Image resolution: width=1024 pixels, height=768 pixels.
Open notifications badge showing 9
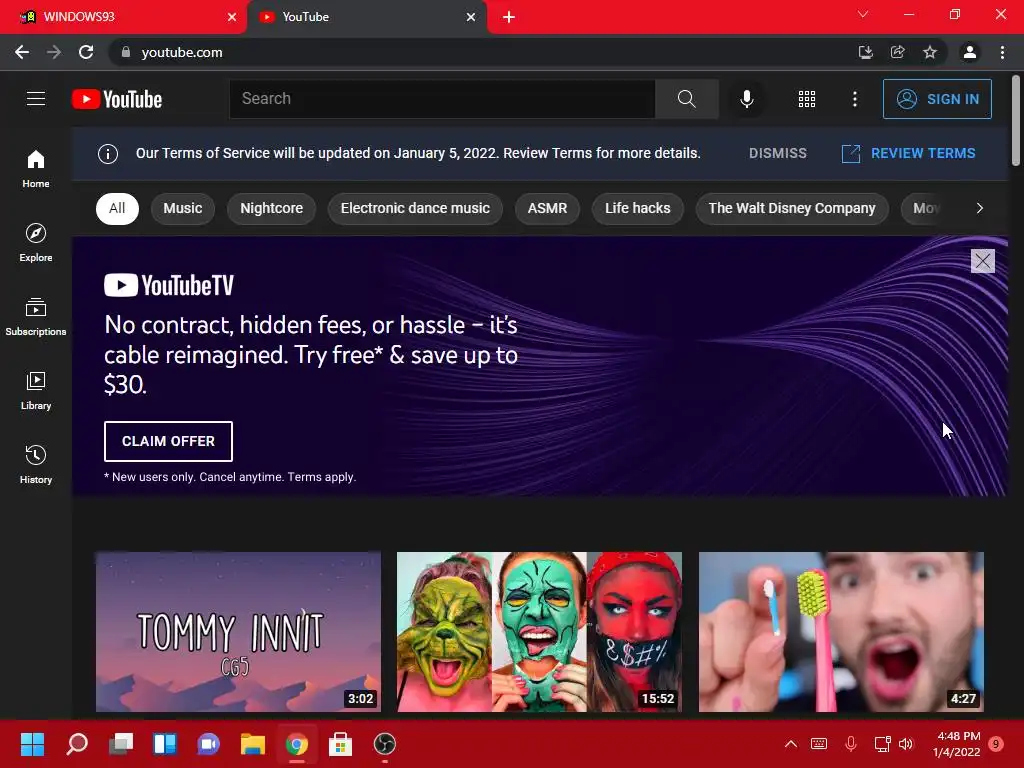(997, 744)
